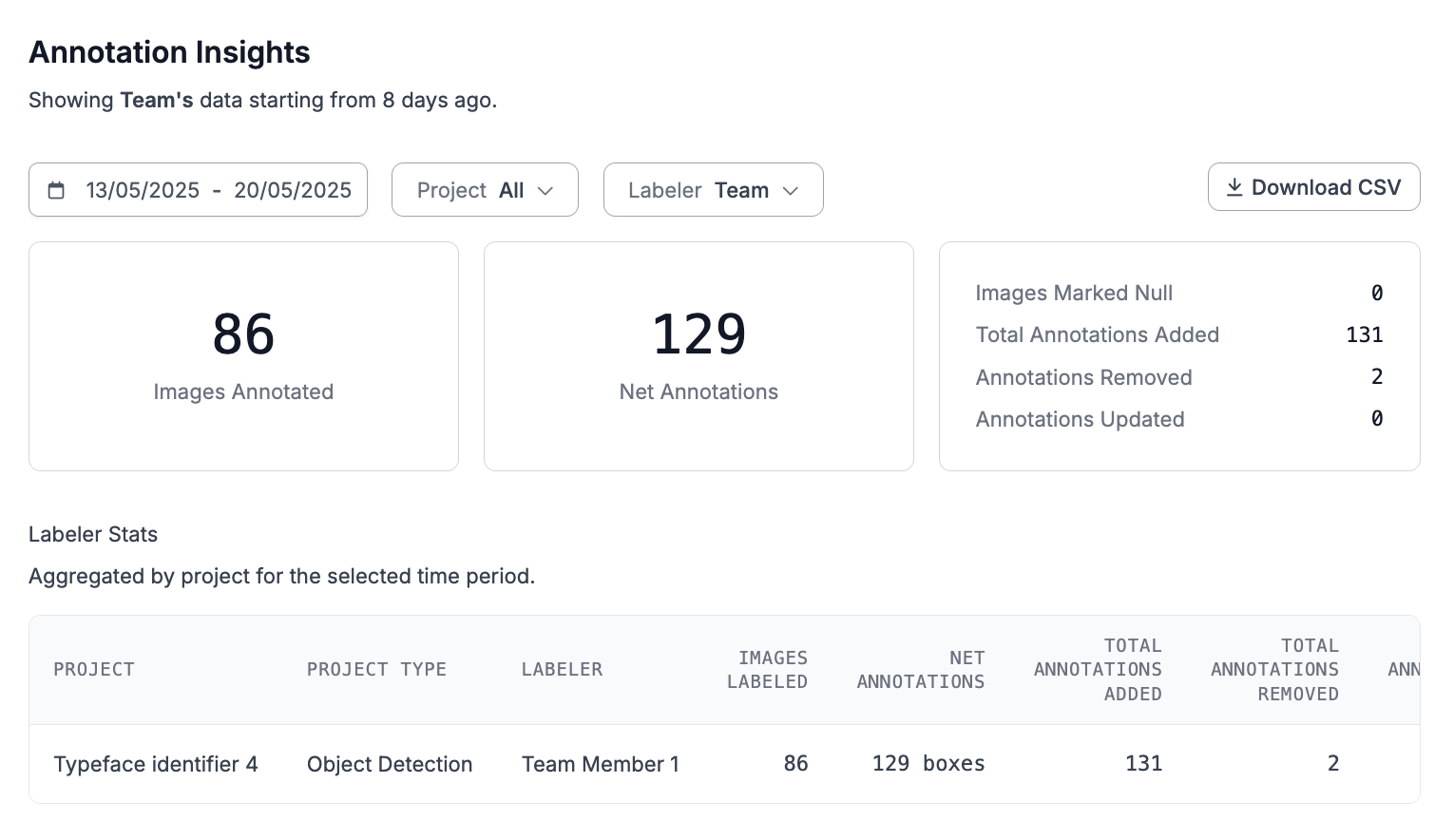Screen dimensions: 1454x840
Task: Open the date range picker
Action: click(199, 190)
